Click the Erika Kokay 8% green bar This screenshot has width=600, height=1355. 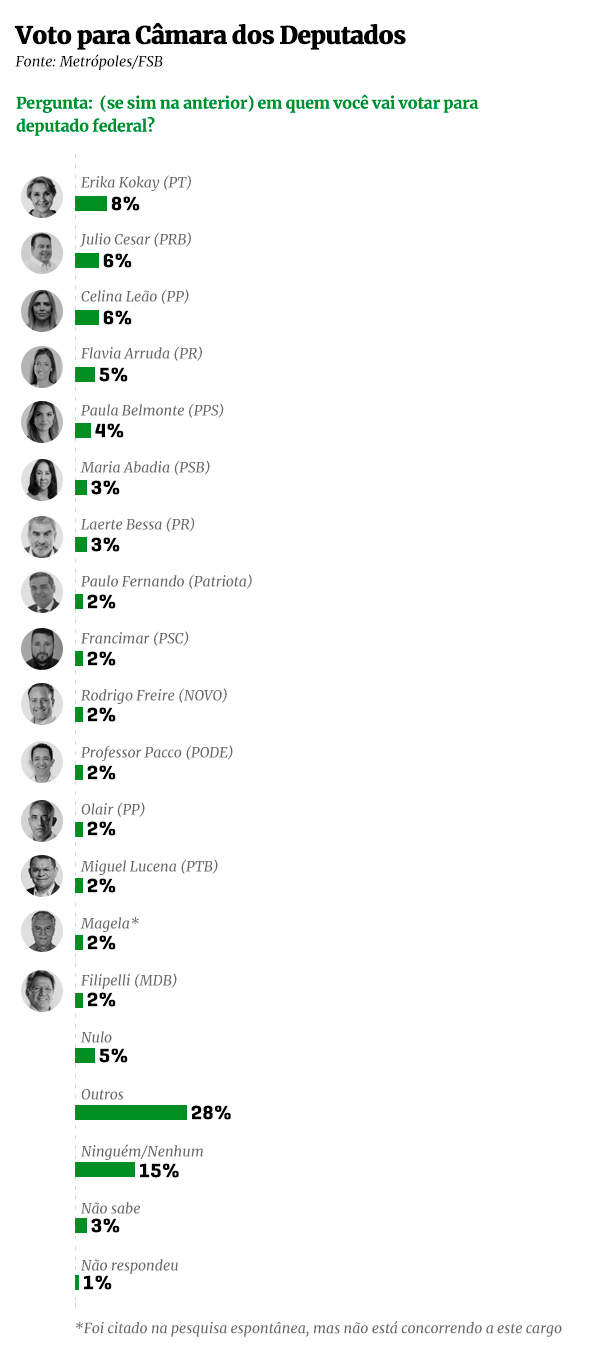(x=91, y=204)
